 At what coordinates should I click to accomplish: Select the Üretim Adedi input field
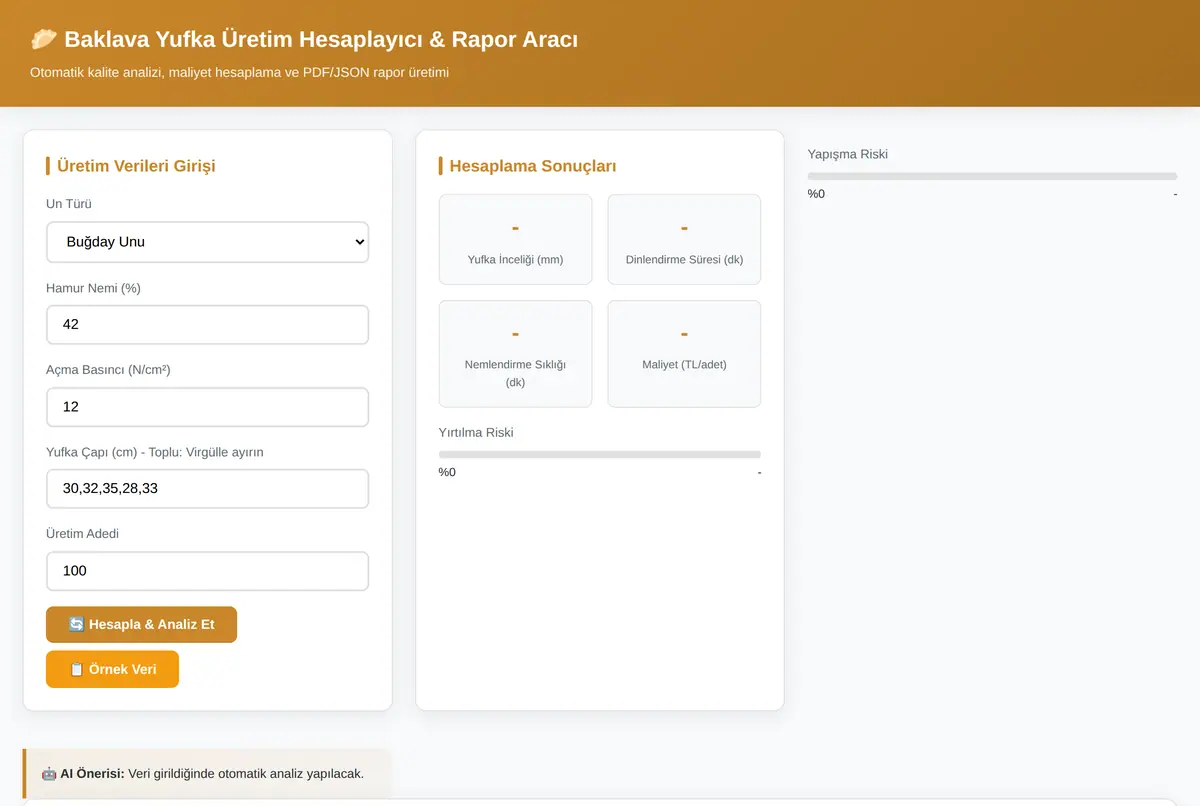[207, 571]
